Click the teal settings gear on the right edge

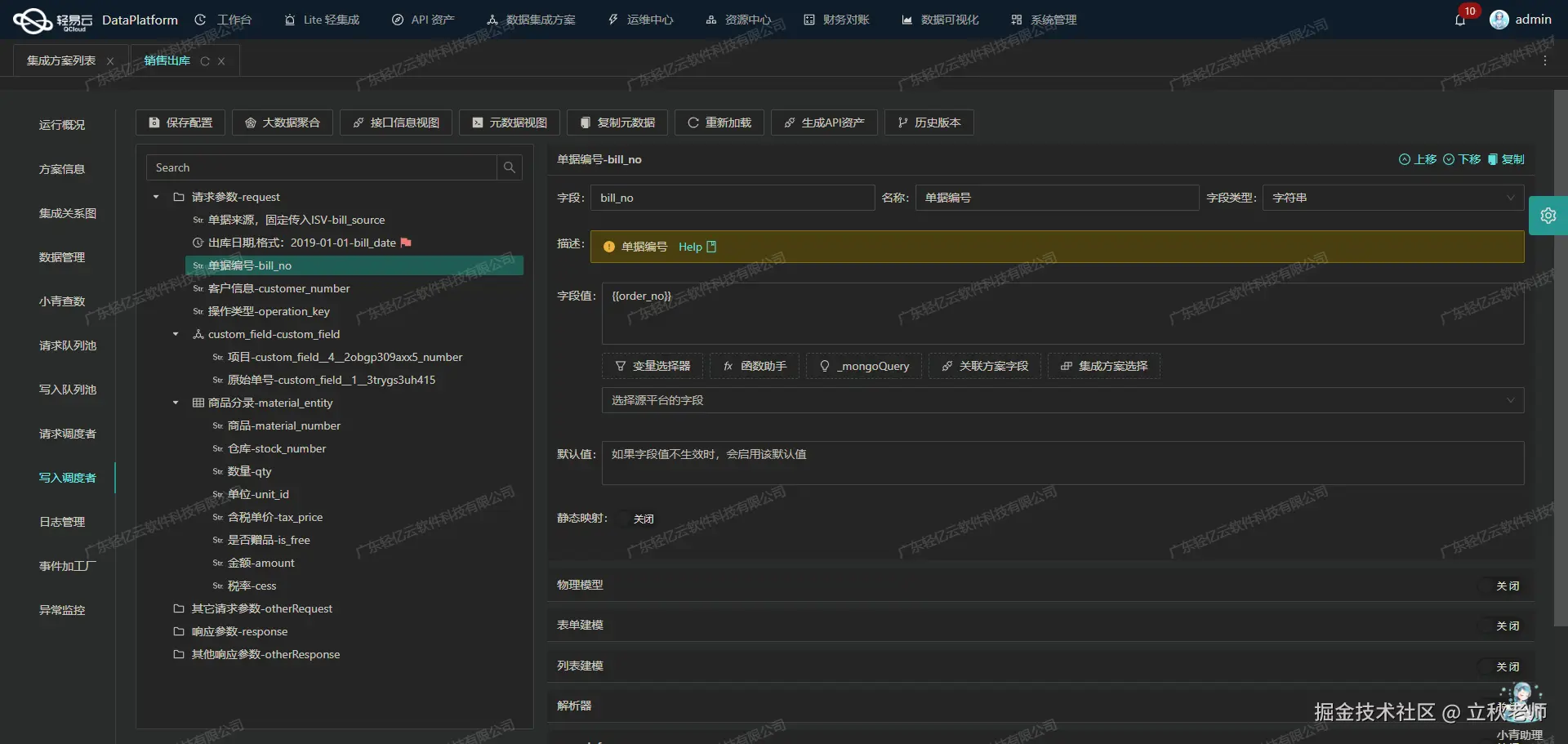pos(1549,215)
